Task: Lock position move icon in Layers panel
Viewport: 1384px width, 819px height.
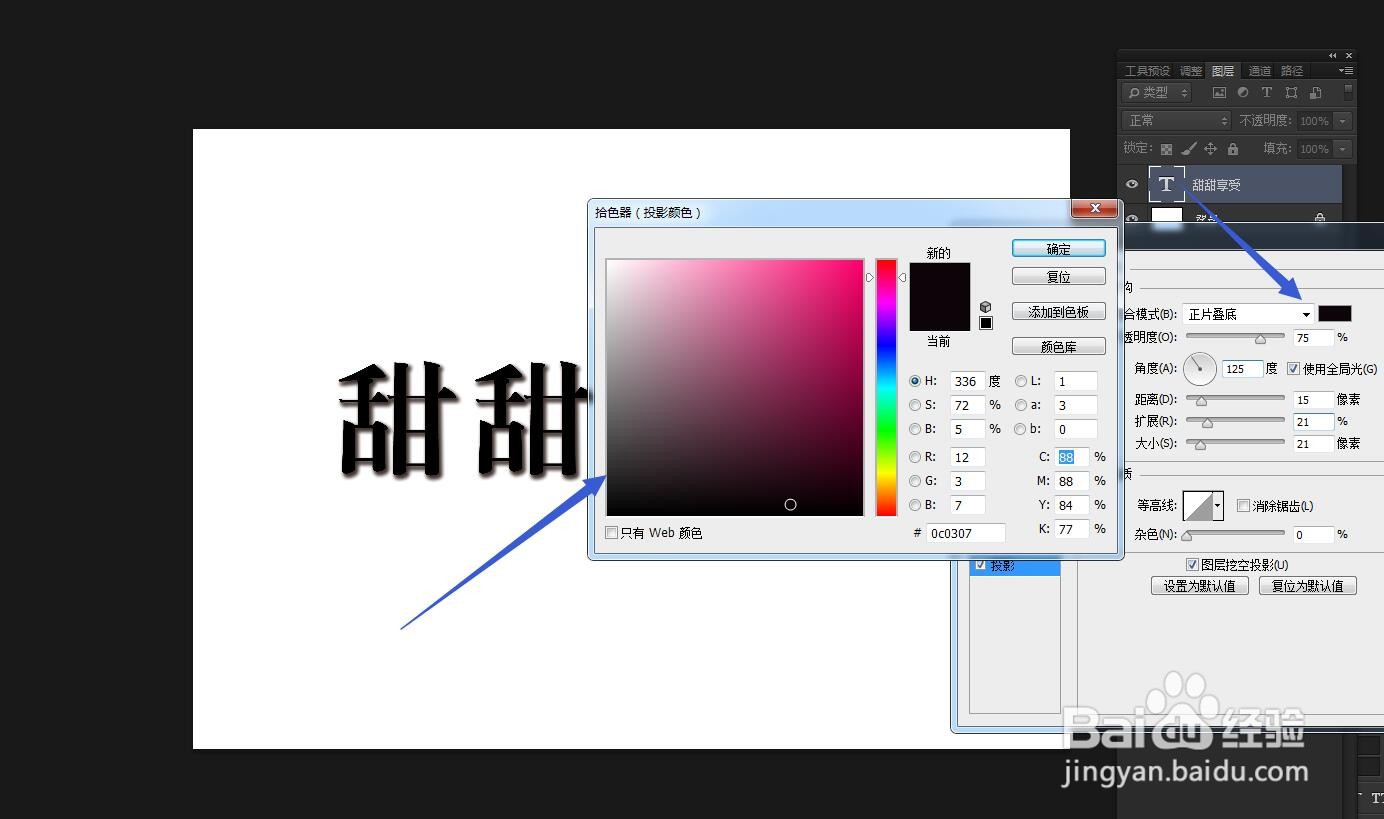Action: [x=1210, y=149]
